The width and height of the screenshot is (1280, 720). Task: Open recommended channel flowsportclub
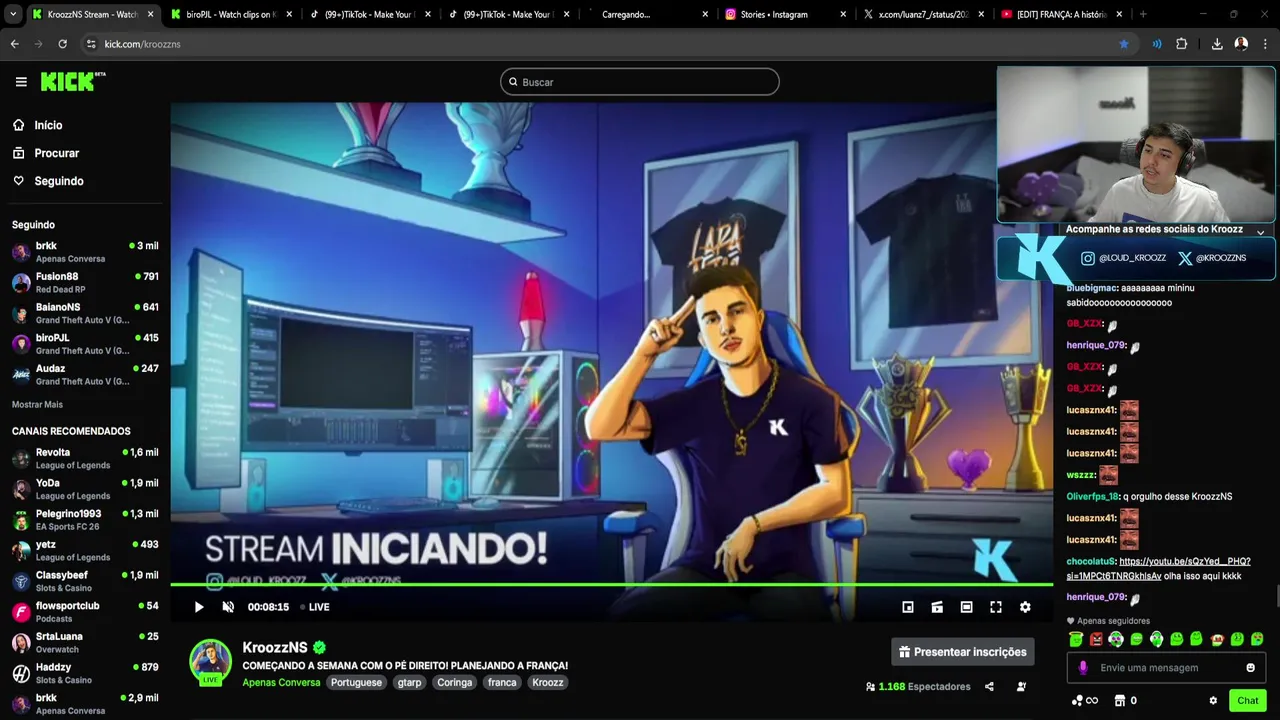85,612
